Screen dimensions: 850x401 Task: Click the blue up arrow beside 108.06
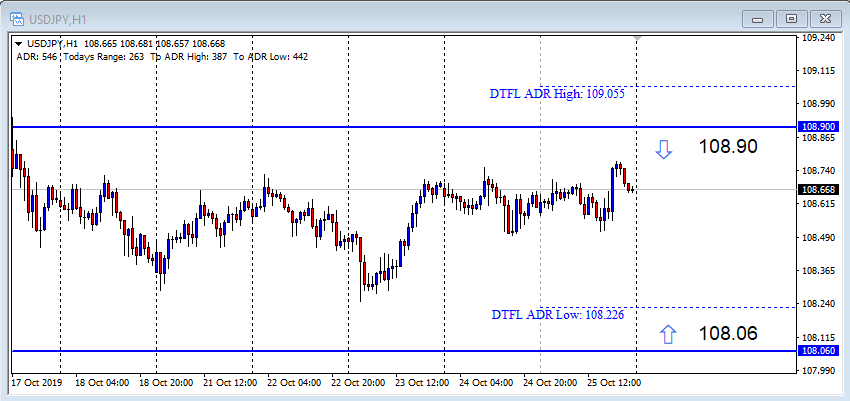click(x=669, y=334)
